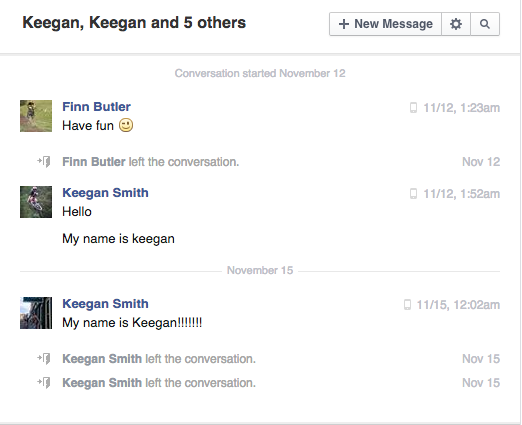Open Keegan Smith link above Hello message
This screenshot has height=425, width=522.
105,193
